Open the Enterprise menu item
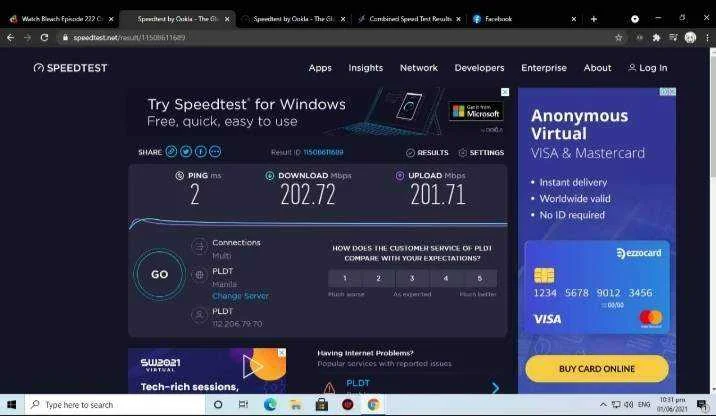 coord(544,68)
